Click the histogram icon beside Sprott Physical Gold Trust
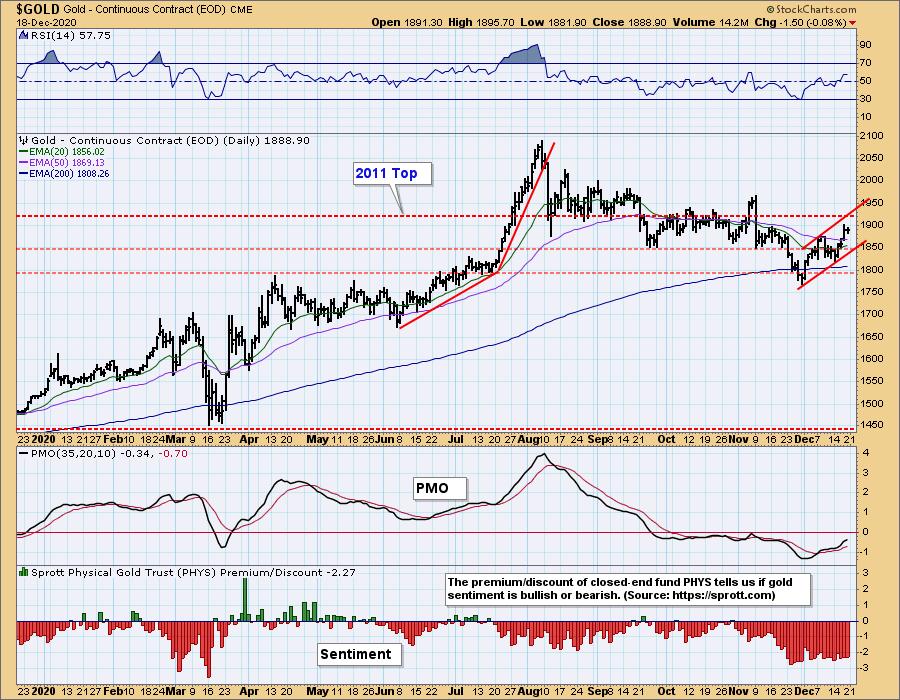Image resolution: width=900 pixels, height=700 pixels. pyautogui.click(x=24, y=572)
